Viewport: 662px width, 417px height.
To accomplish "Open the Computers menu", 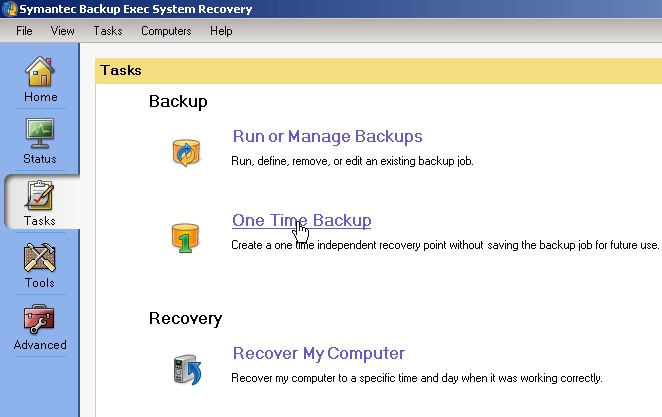I will point(166,31).
